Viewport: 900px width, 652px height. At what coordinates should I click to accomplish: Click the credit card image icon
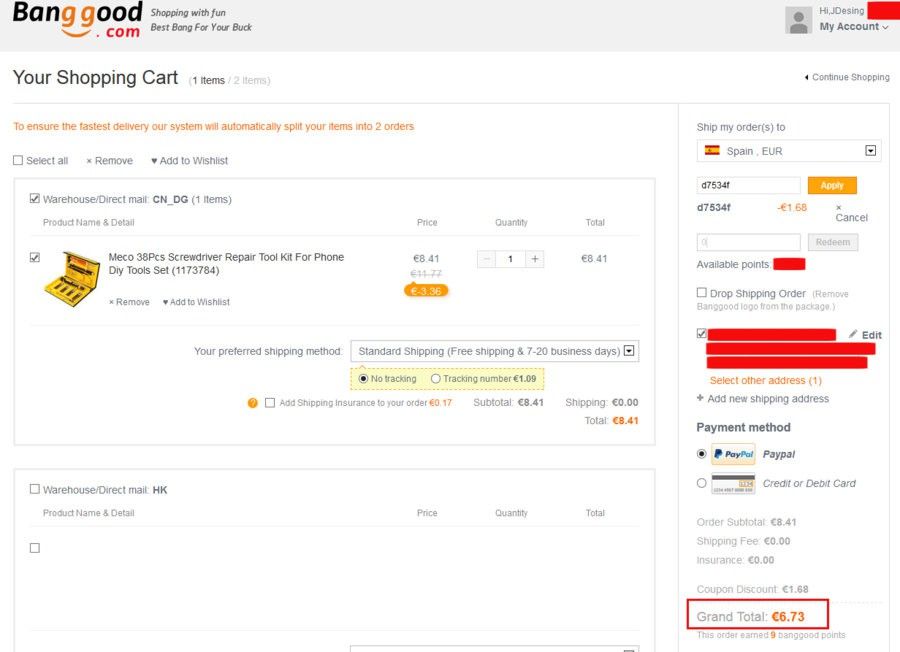click(x=734, y=483)
